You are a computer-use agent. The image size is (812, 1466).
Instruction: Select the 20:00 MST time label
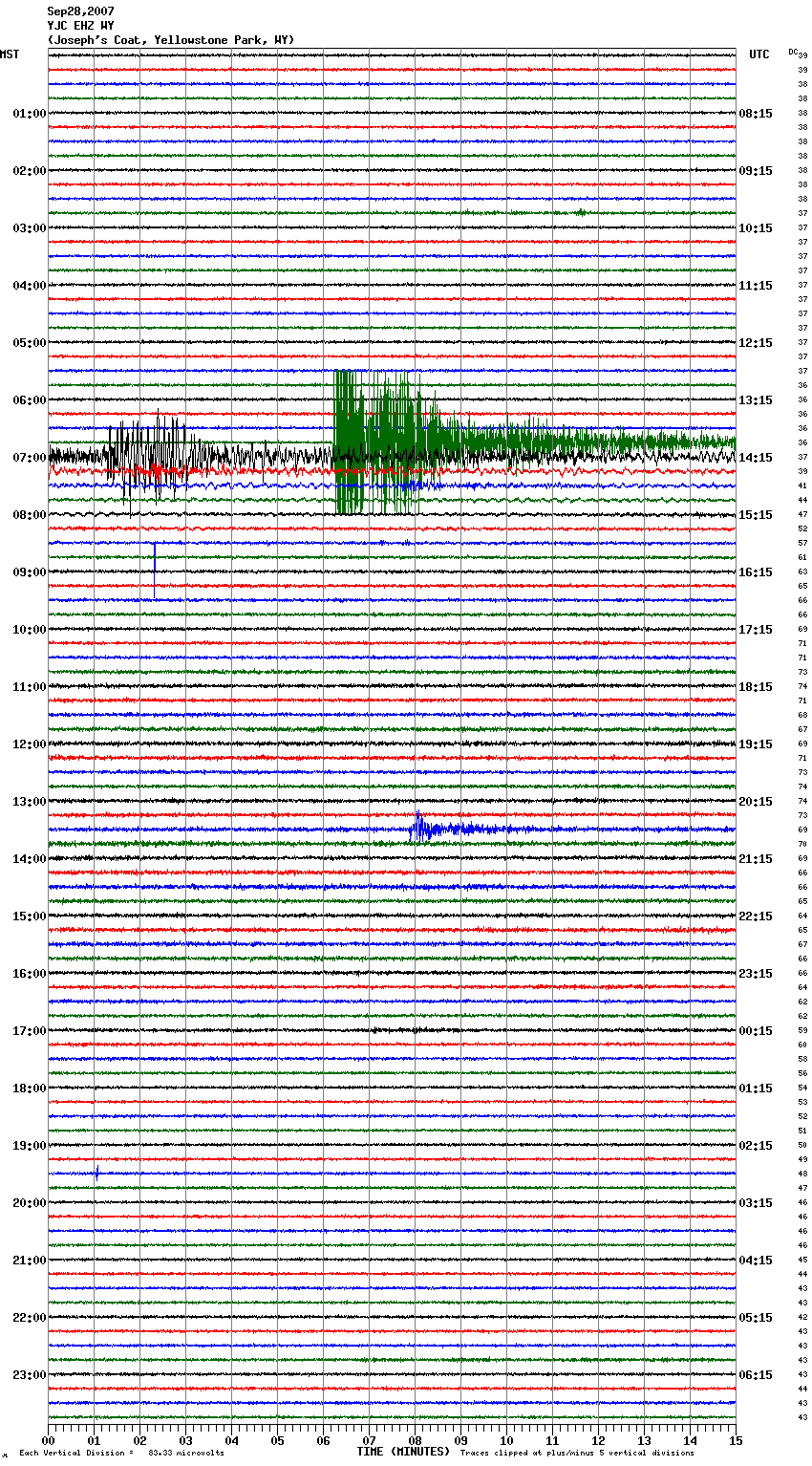click(x=30, y=1203)
